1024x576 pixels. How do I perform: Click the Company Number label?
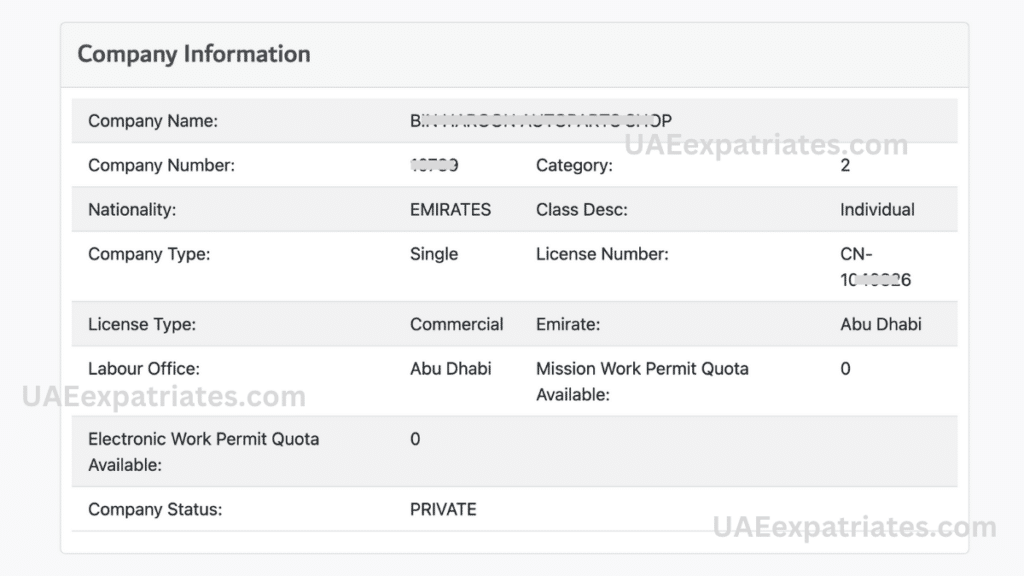point(161,165)
